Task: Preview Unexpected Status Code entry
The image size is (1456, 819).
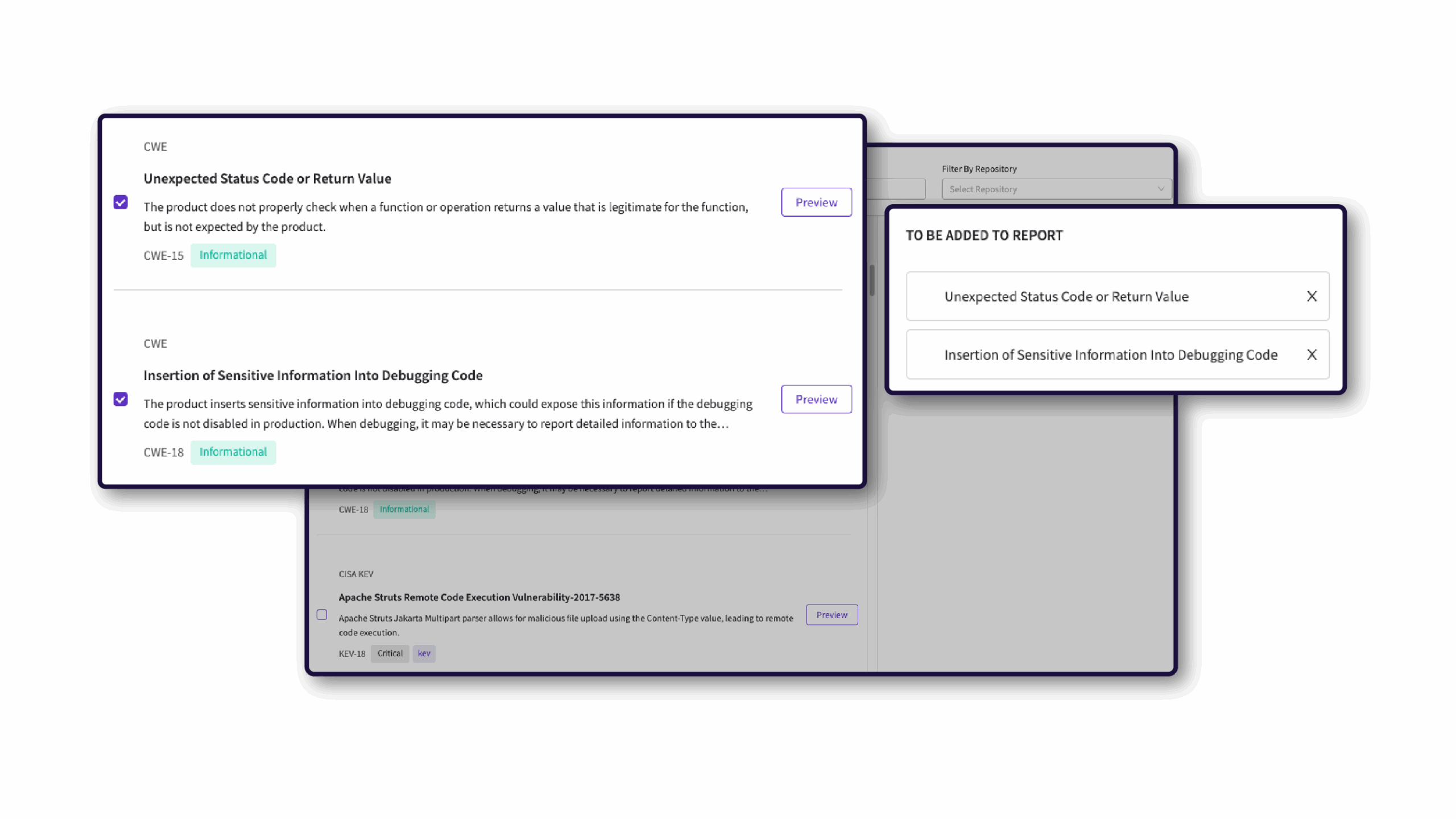Action: [816, 202]
